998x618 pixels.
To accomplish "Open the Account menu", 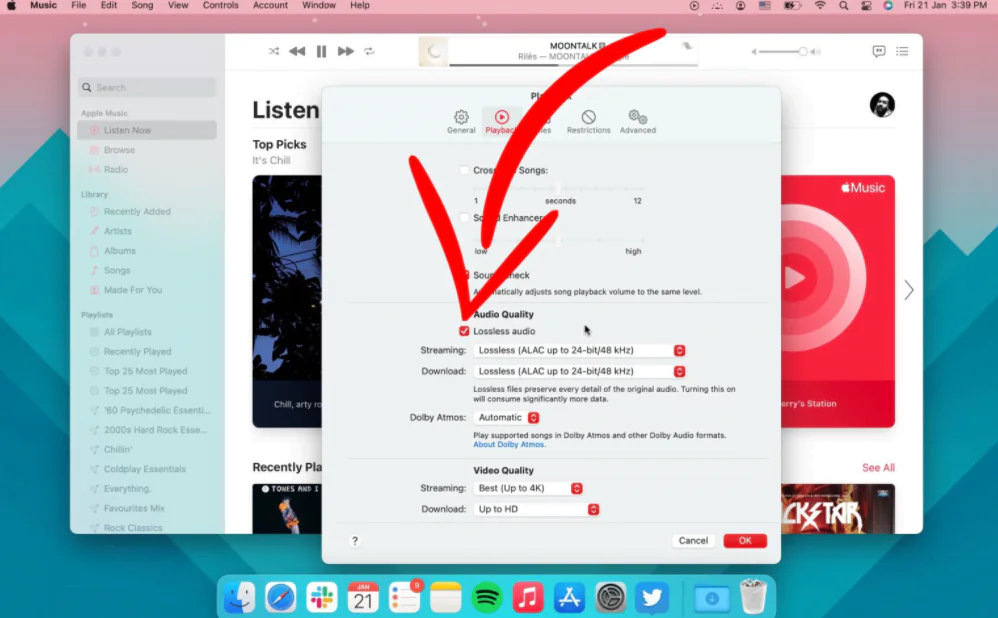I will click(271, 5).
